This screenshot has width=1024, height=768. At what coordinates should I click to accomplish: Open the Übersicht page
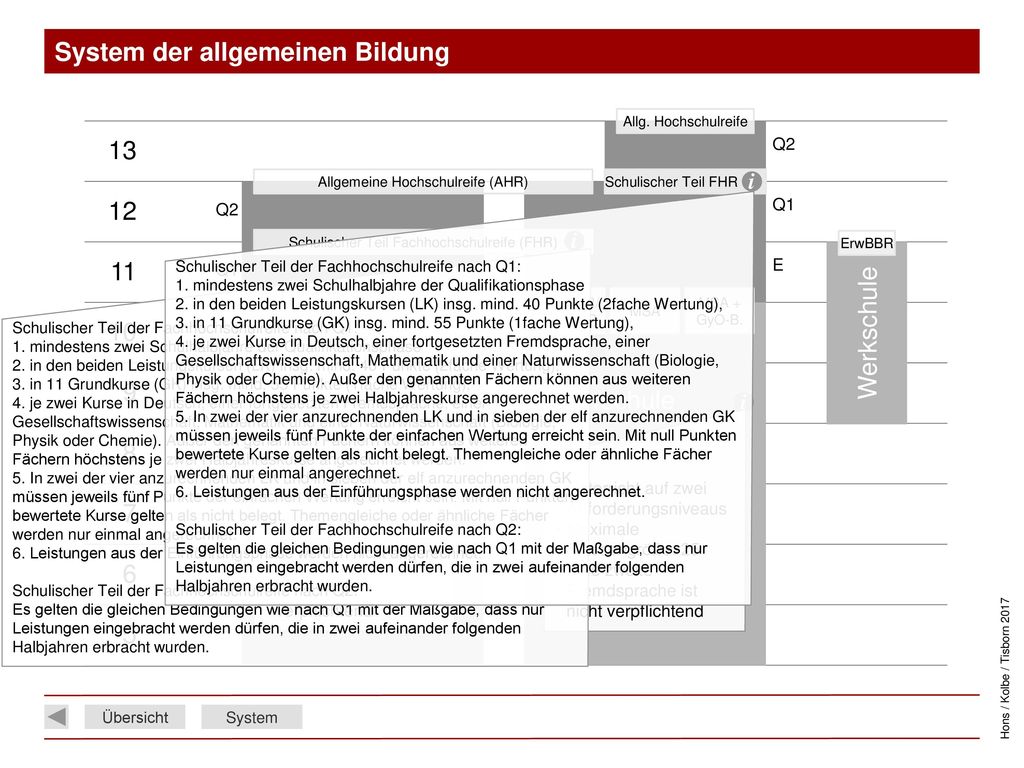(135, 717)
